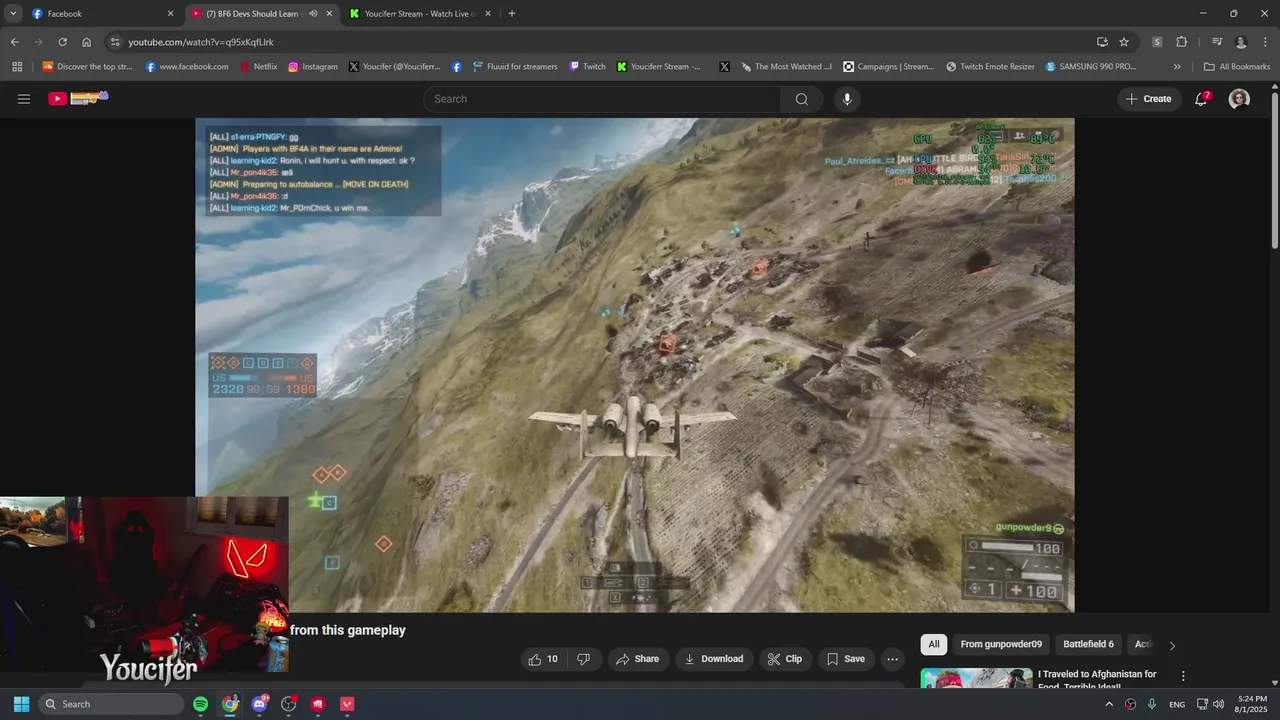Create a Clip of the video

[x=784, y=659]
